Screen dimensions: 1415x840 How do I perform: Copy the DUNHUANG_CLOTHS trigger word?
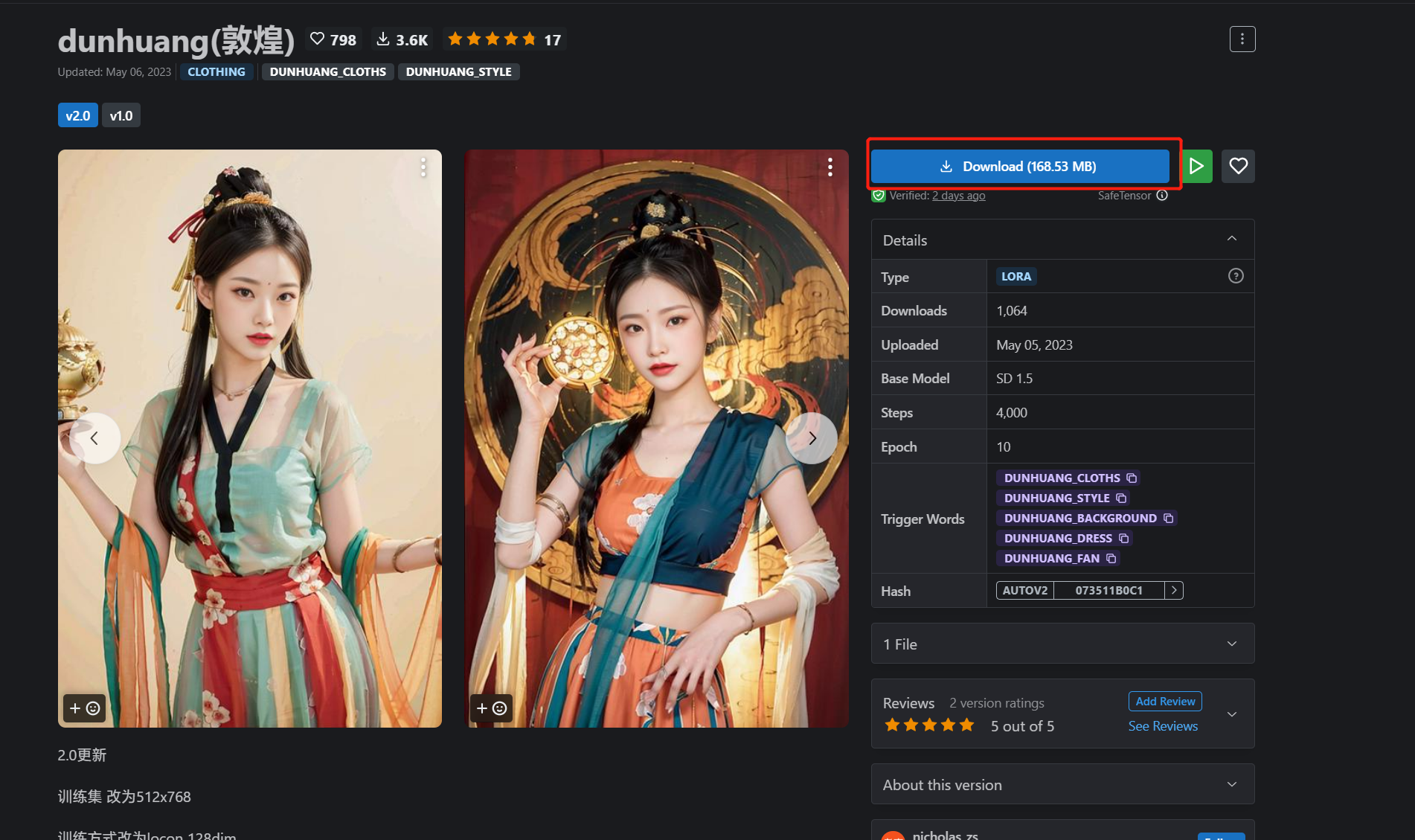[x=1132, y=478]
